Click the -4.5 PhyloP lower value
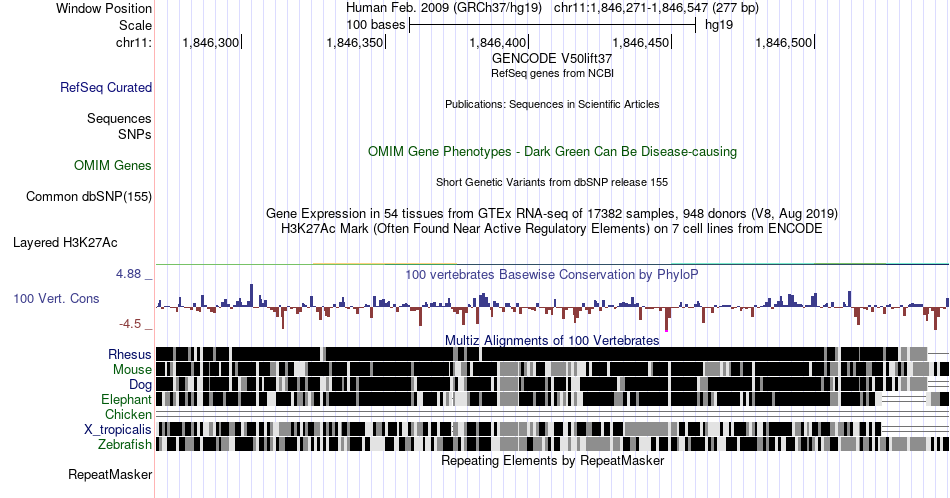Screen dimensions: 950x498 [x=130, y=324]
